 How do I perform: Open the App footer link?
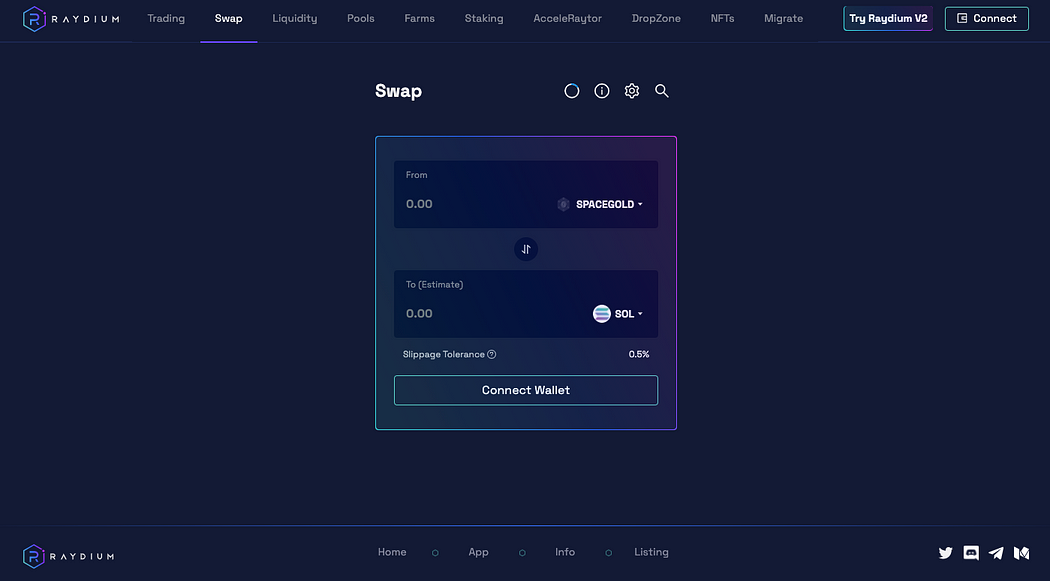click(478, 552)
